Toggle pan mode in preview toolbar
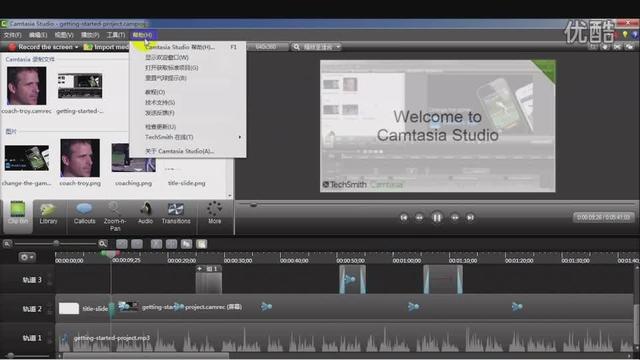This screenshot has height=360, width=640. (x=605, y=47)
